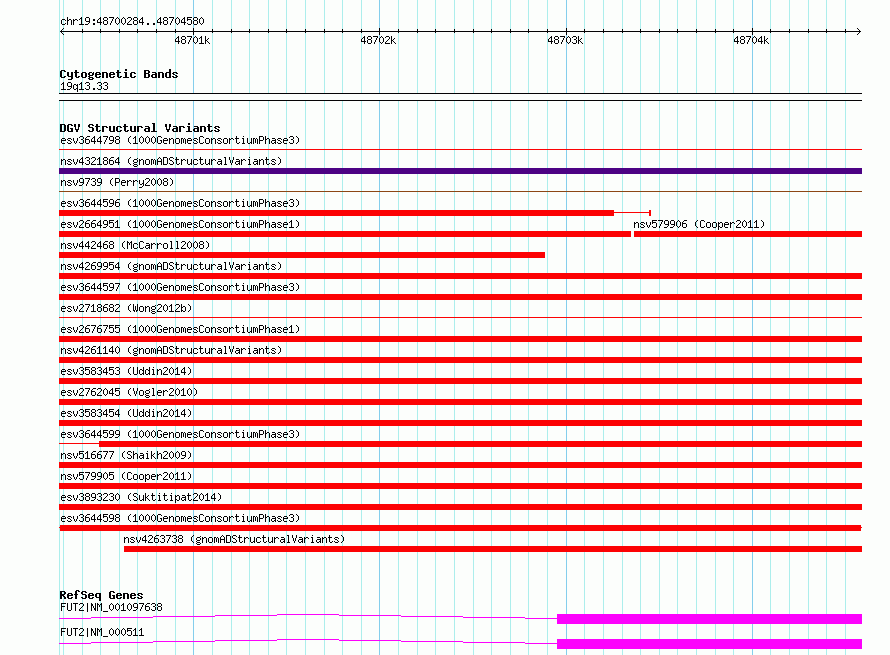Click the red nsv442468 variant bar
Image resolution: width=890 pixels, height=655 pixels.
302,255
